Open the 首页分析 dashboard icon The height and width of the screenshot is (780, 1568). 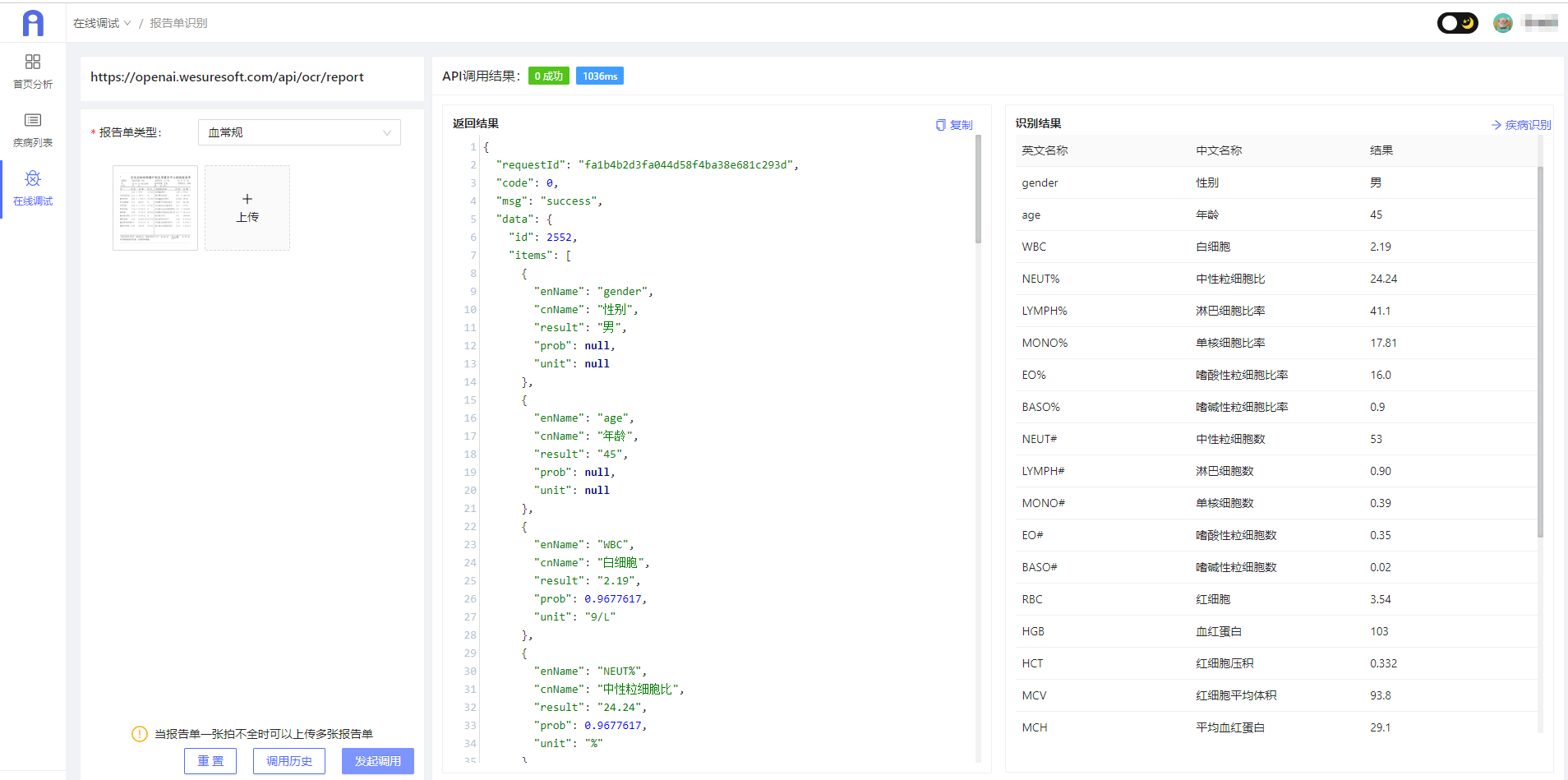(33, 62)
